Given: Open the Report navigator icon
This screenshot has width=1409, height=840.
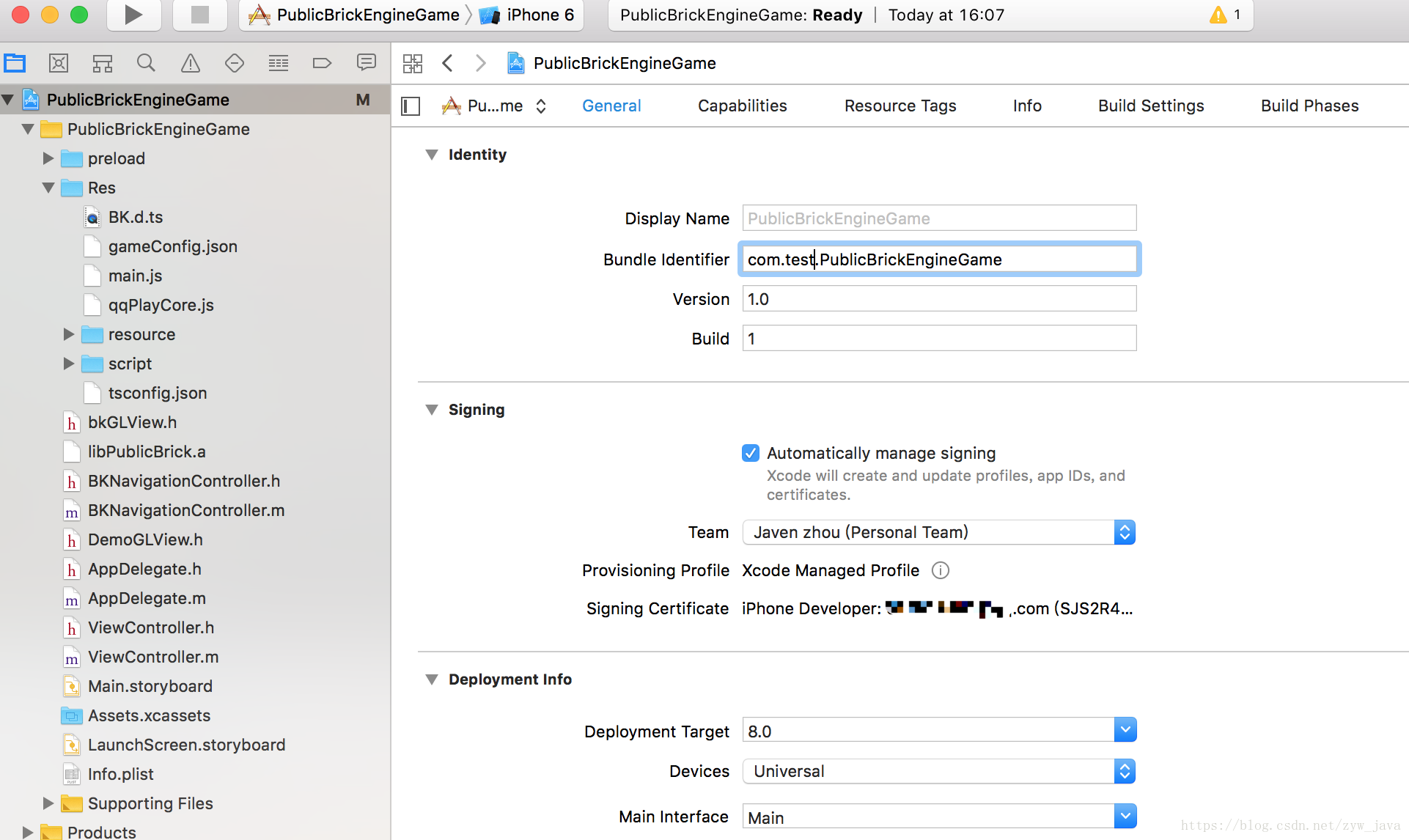Looking at the screenshot, I should pos(366,63).
